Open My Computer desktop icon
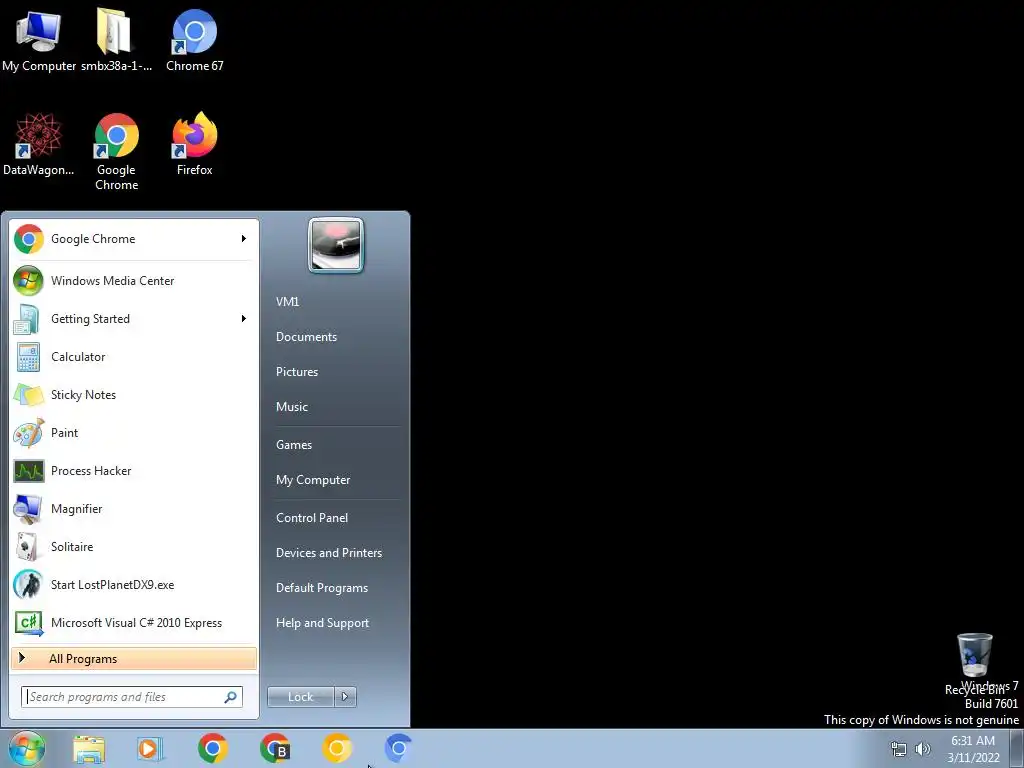The height and width of the screenshot is (768, 1024). coord(39,40)
